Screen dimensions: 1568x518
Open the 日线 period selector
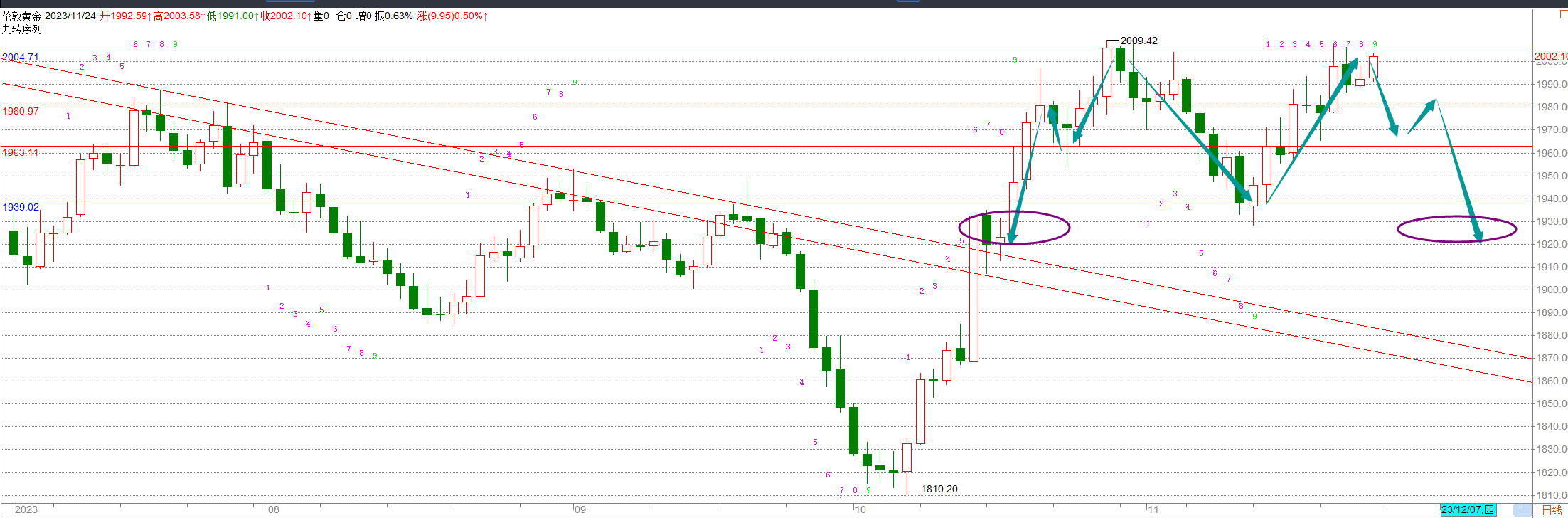coord(1552,510)
